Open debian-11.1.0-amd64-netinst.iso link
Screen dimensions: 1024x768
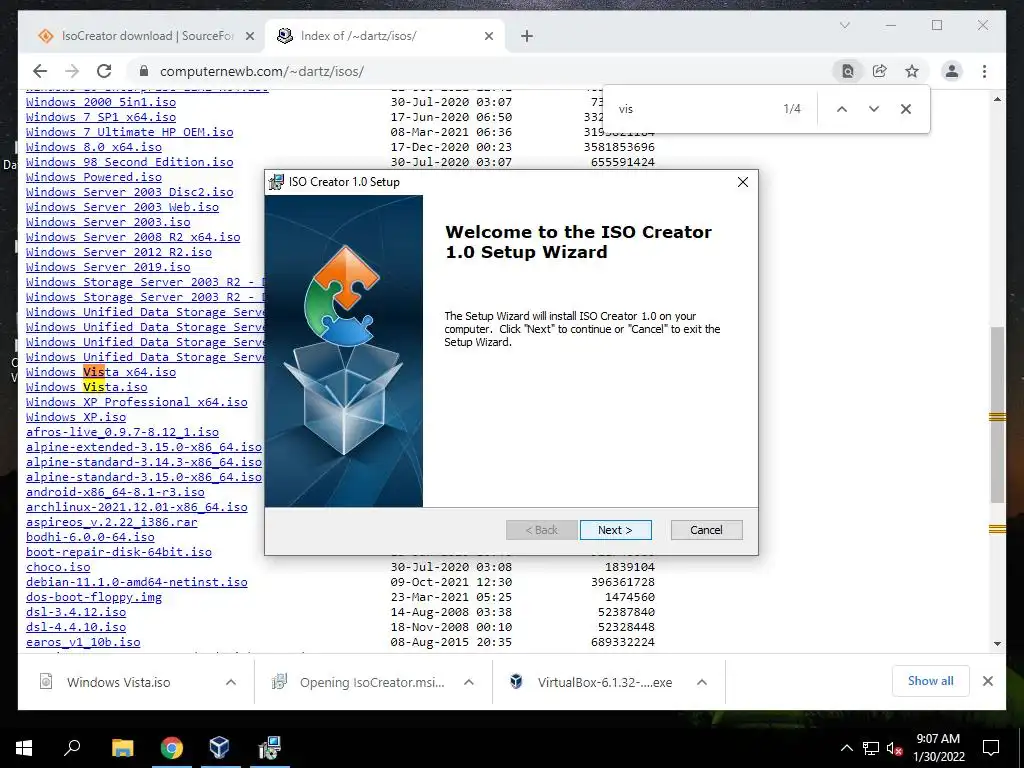tap(136, 582)
